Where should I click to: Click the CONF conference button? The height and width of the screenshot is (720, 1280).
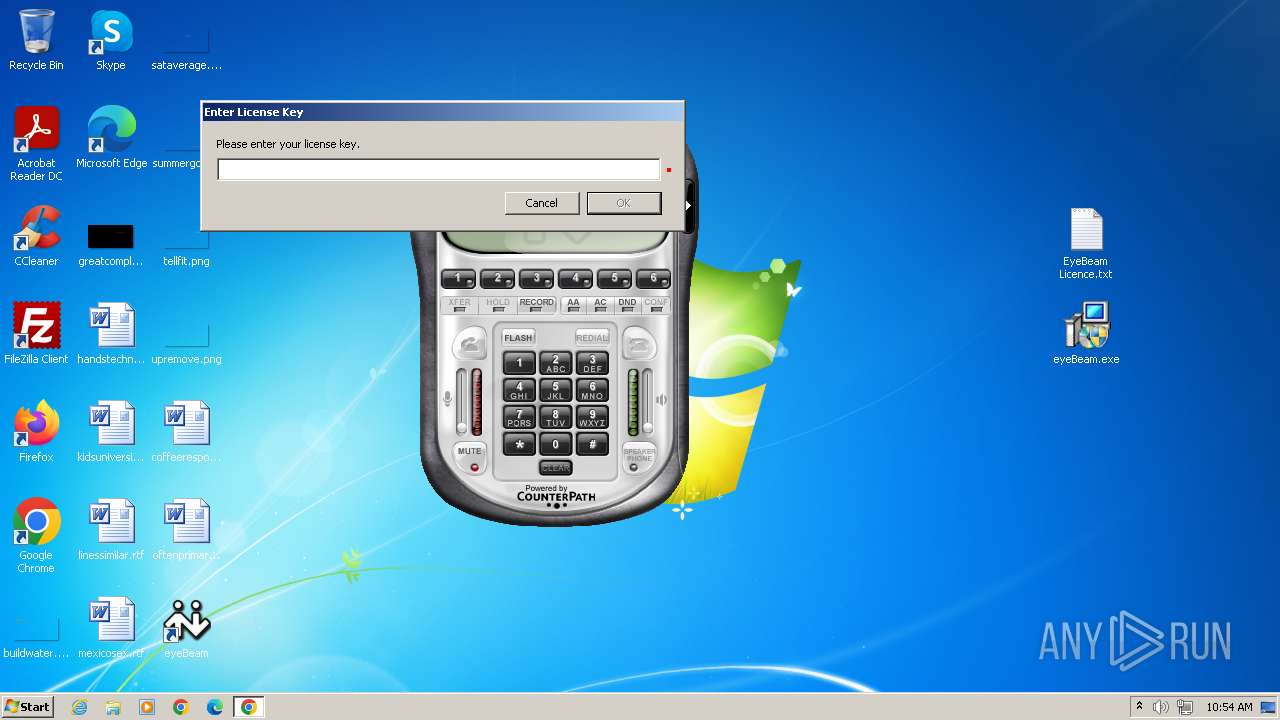[x=656, y=305]
